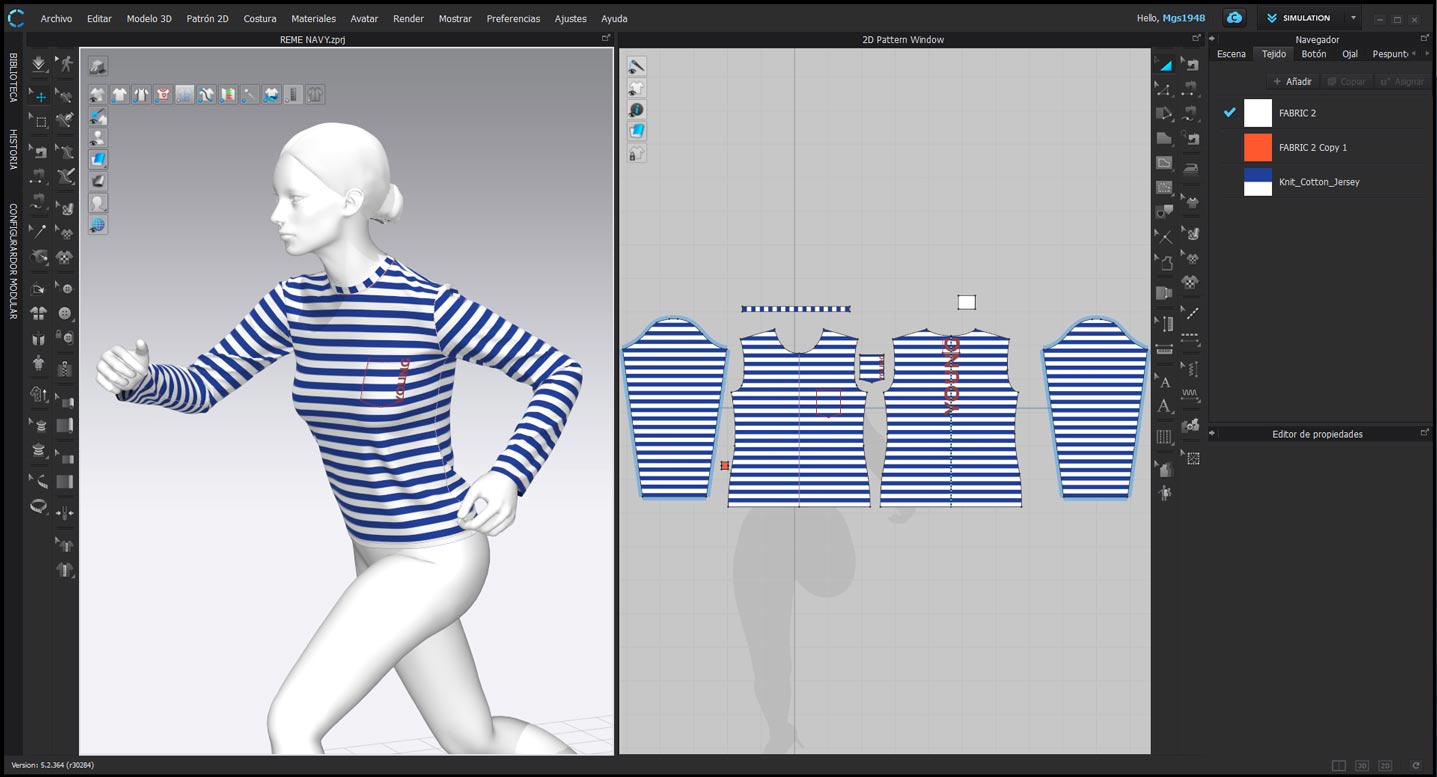
Task: Choose the Select/Move cross tool
Action: [x=41, y=96]
